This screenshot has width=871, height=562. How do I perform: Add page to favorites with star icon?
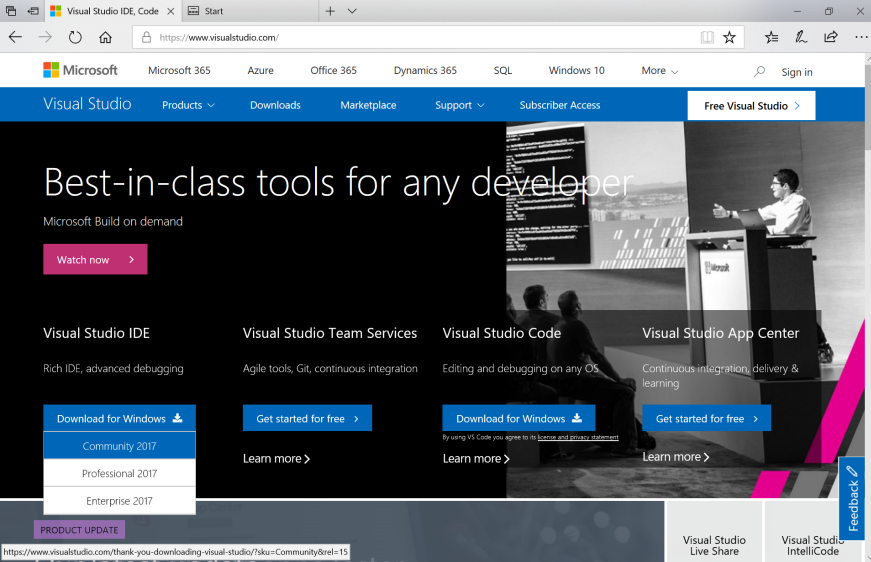(x=729, y=37)
